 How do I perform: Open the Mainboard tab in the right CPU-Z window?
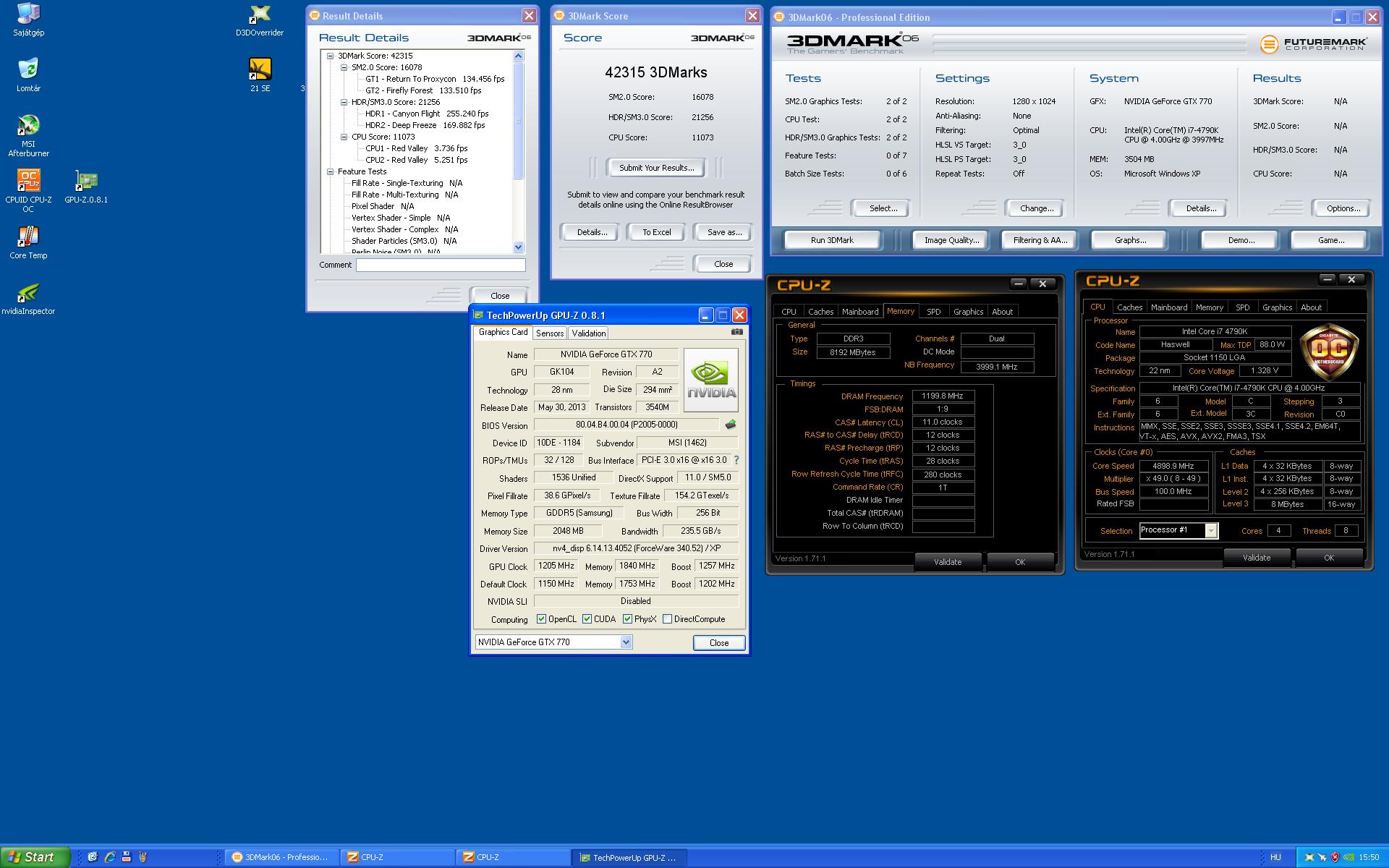[1169, 307]
